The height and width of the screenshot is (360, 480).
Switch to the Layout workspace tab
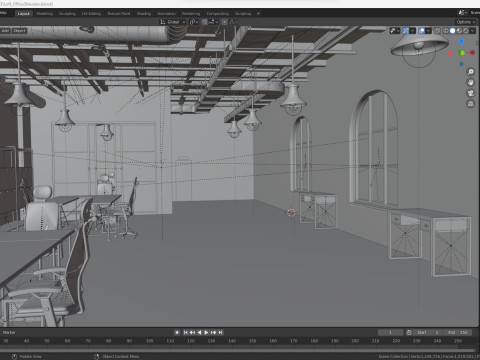pos(23,14)
